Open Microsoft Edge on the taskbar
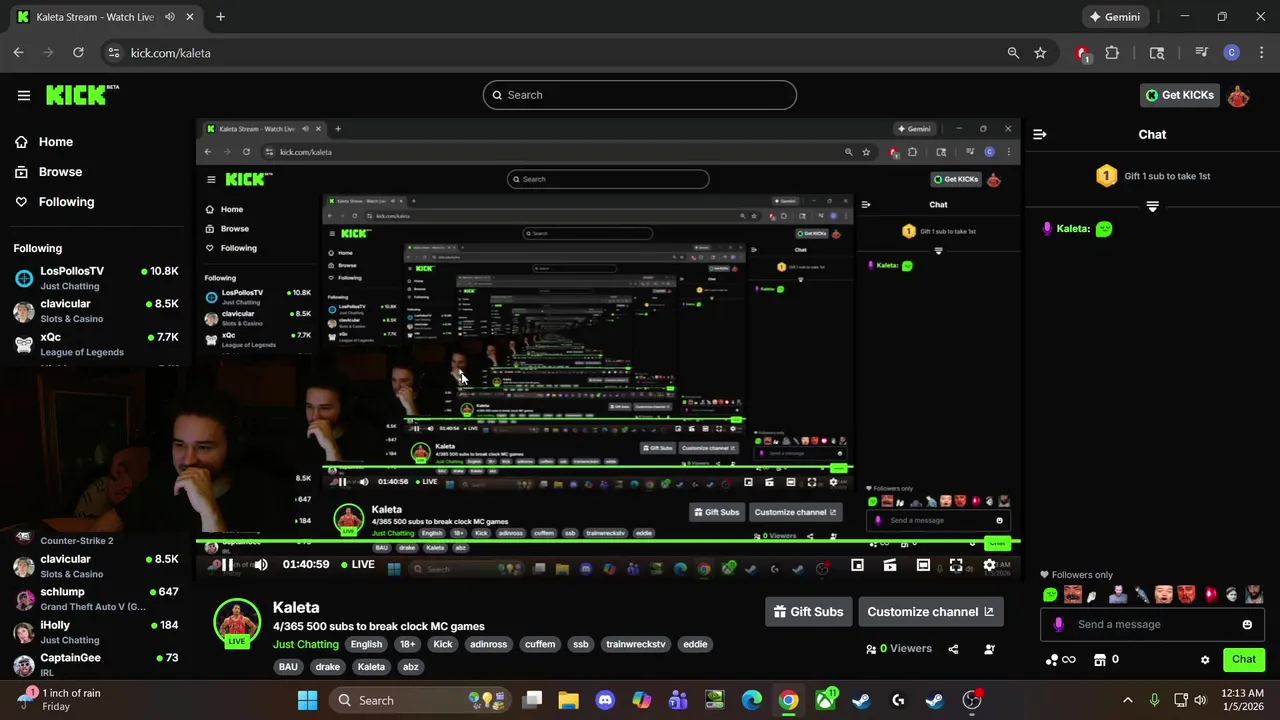The image size is (1280, 720). click(x=752, y=700)
